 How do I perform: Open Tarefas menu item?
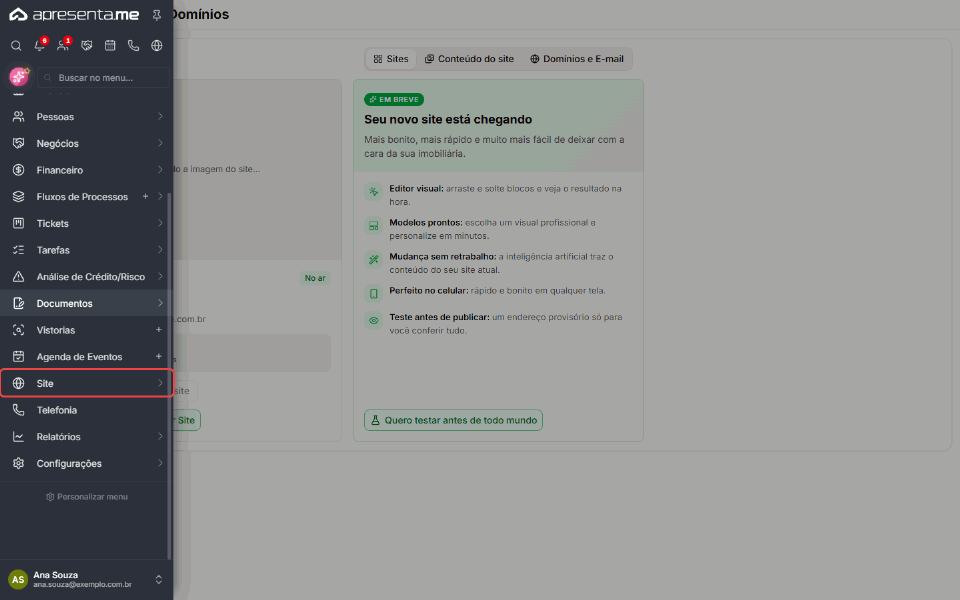pyautogui.click(x=86, y=250)
